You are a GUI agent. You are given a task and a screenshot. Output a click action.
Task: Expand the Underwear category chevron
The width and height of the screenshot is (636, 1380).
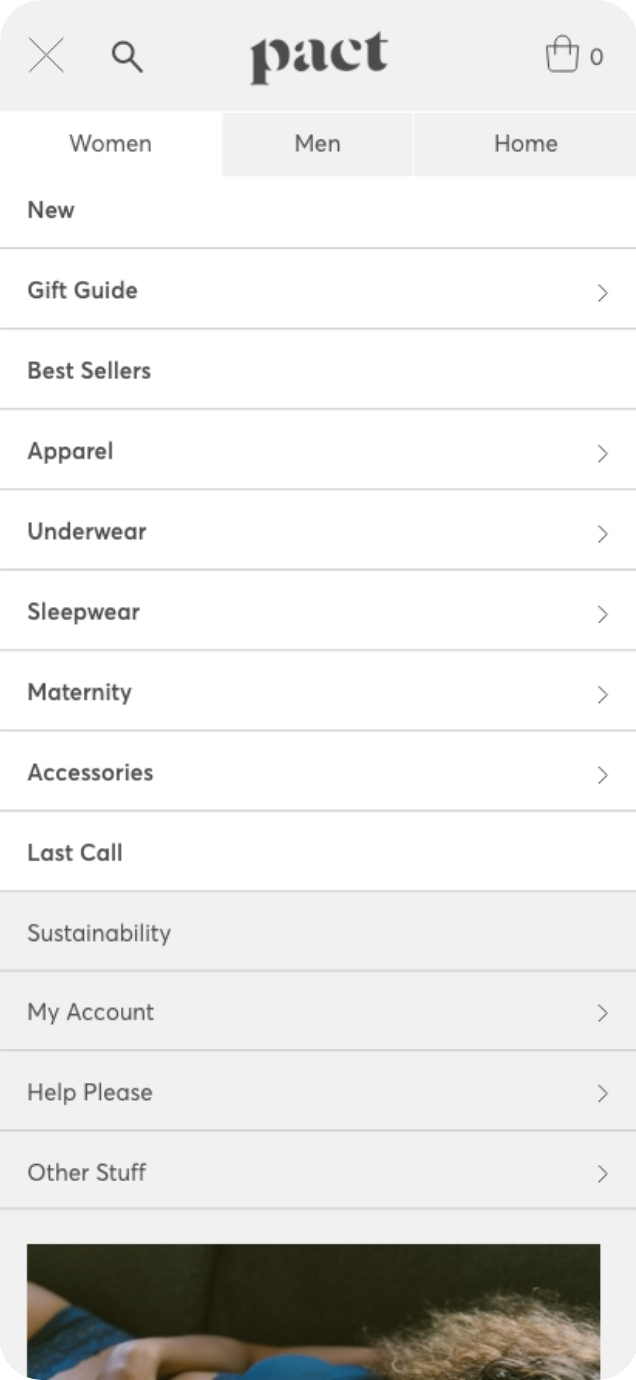point(602,533)
